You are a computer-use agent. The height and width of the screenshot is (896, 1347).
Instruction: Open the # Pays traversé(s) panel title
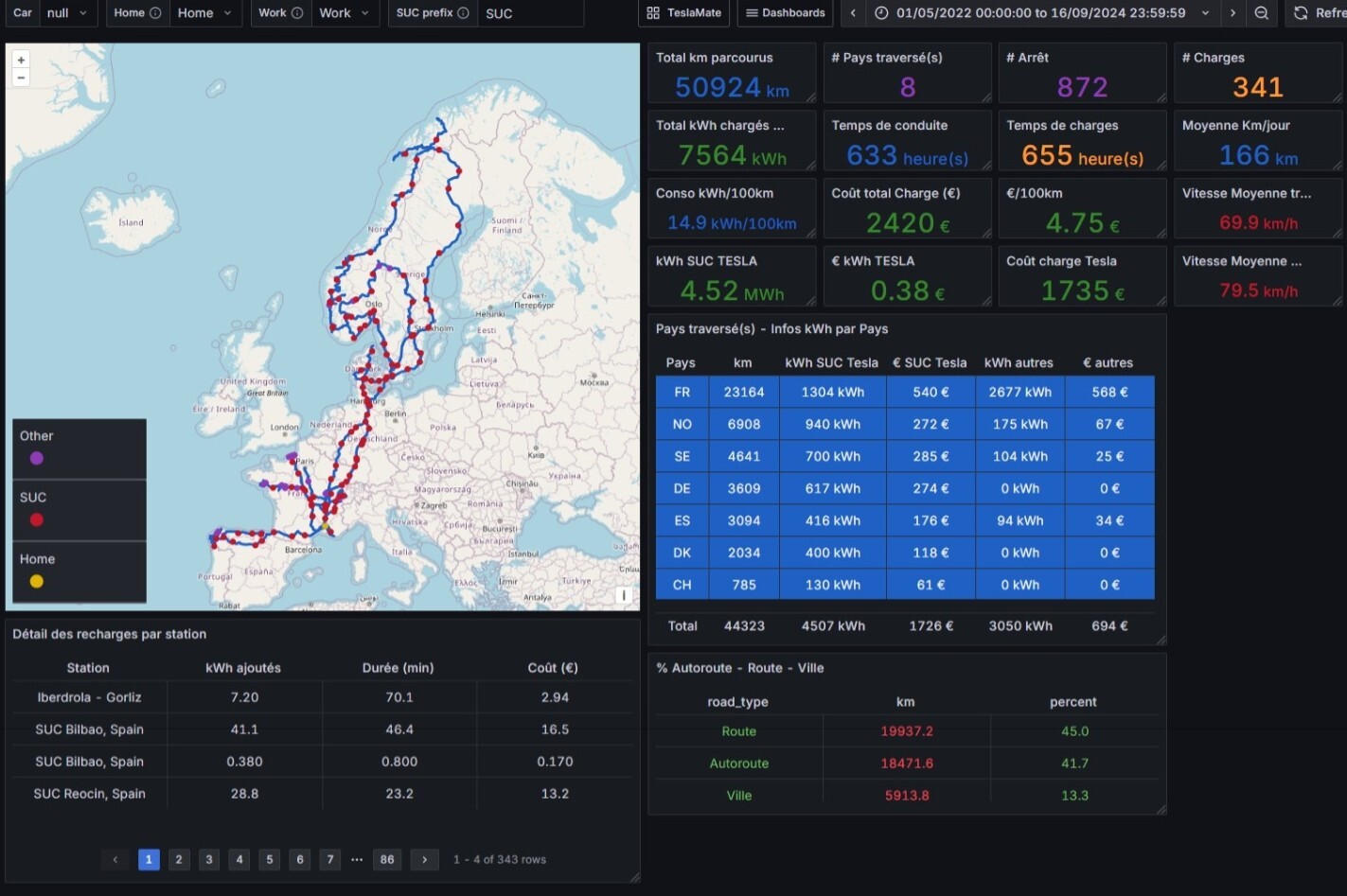887,58
